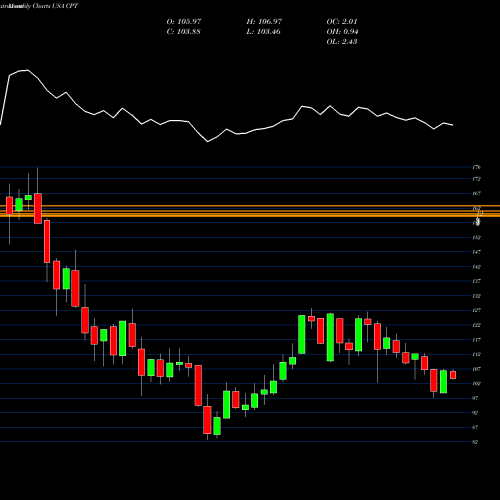Click the 137 price axis label
500x500 pixels.
point(477,281)
